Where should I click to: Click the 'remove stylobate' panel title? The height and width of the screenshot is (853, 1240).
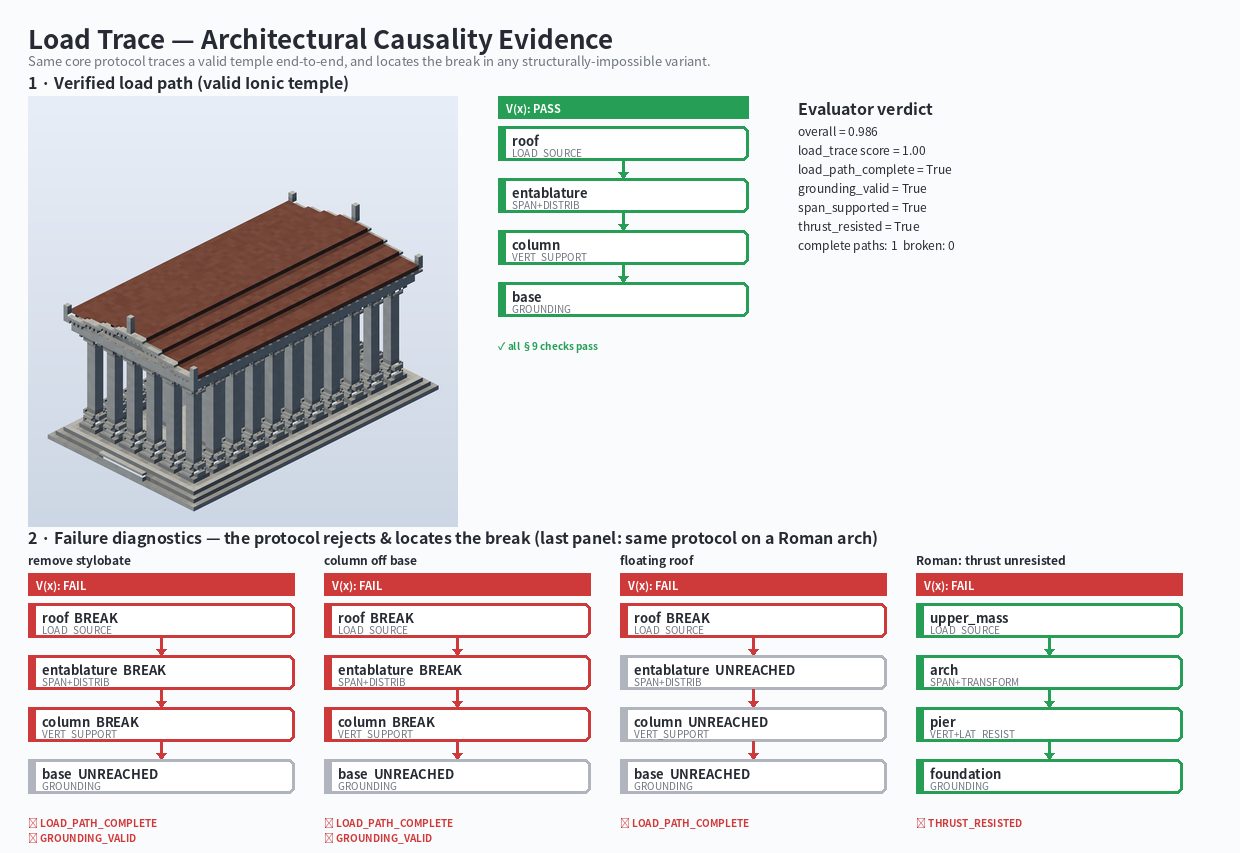[79, 561]
